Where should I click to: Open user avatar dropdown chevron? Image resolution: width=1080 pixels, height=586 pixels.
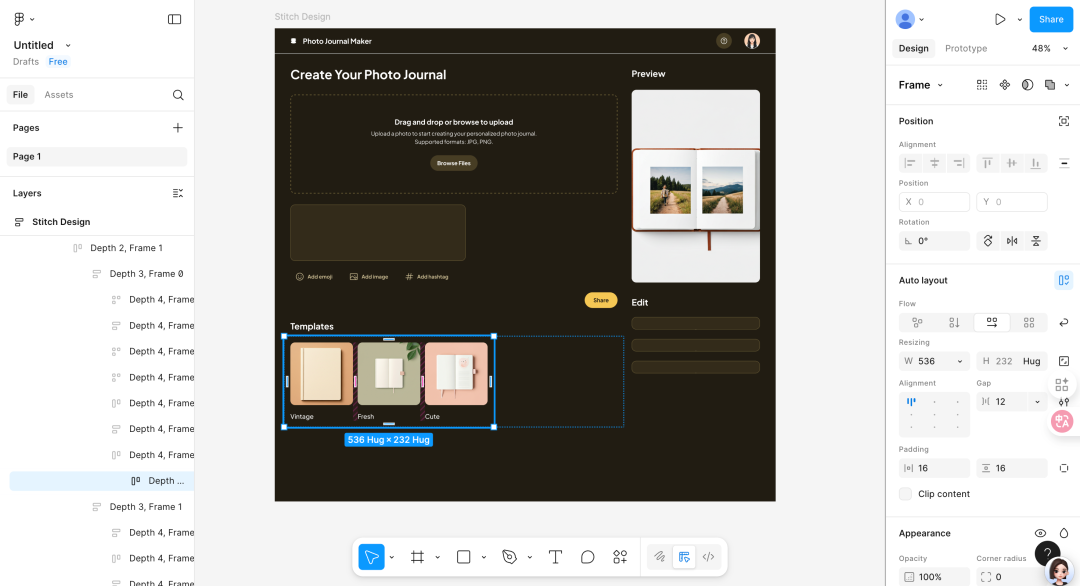[x=922, y=20]
